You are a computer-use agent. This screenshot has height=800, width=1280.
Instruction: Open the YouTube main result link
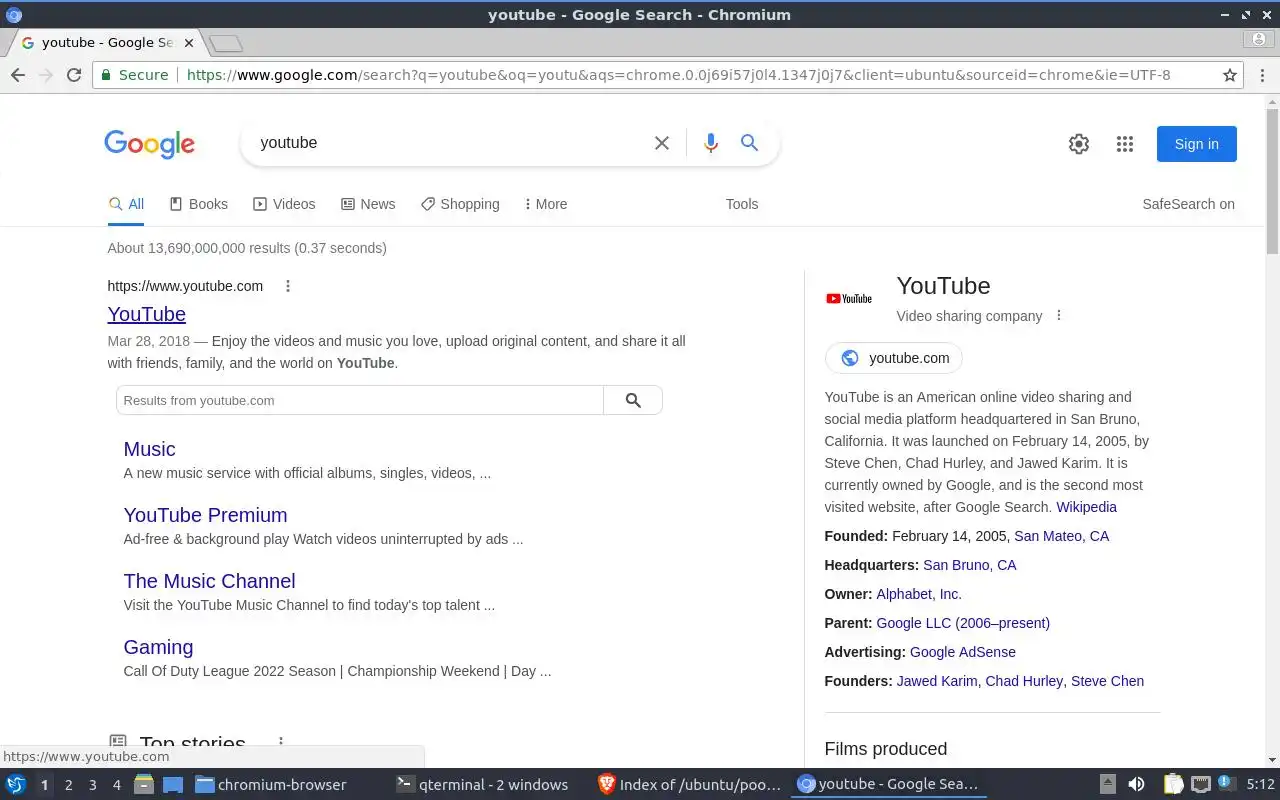tap(147, 314)
